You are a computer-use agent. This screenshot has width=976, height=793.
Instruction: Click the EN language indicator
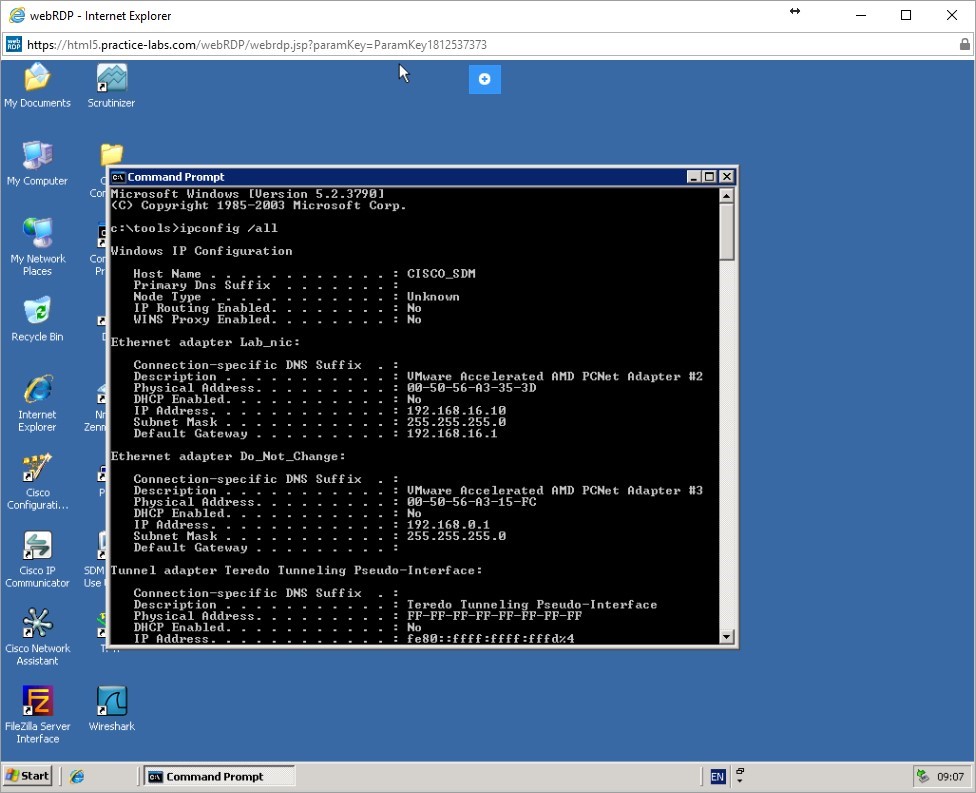tap(718, 776)
